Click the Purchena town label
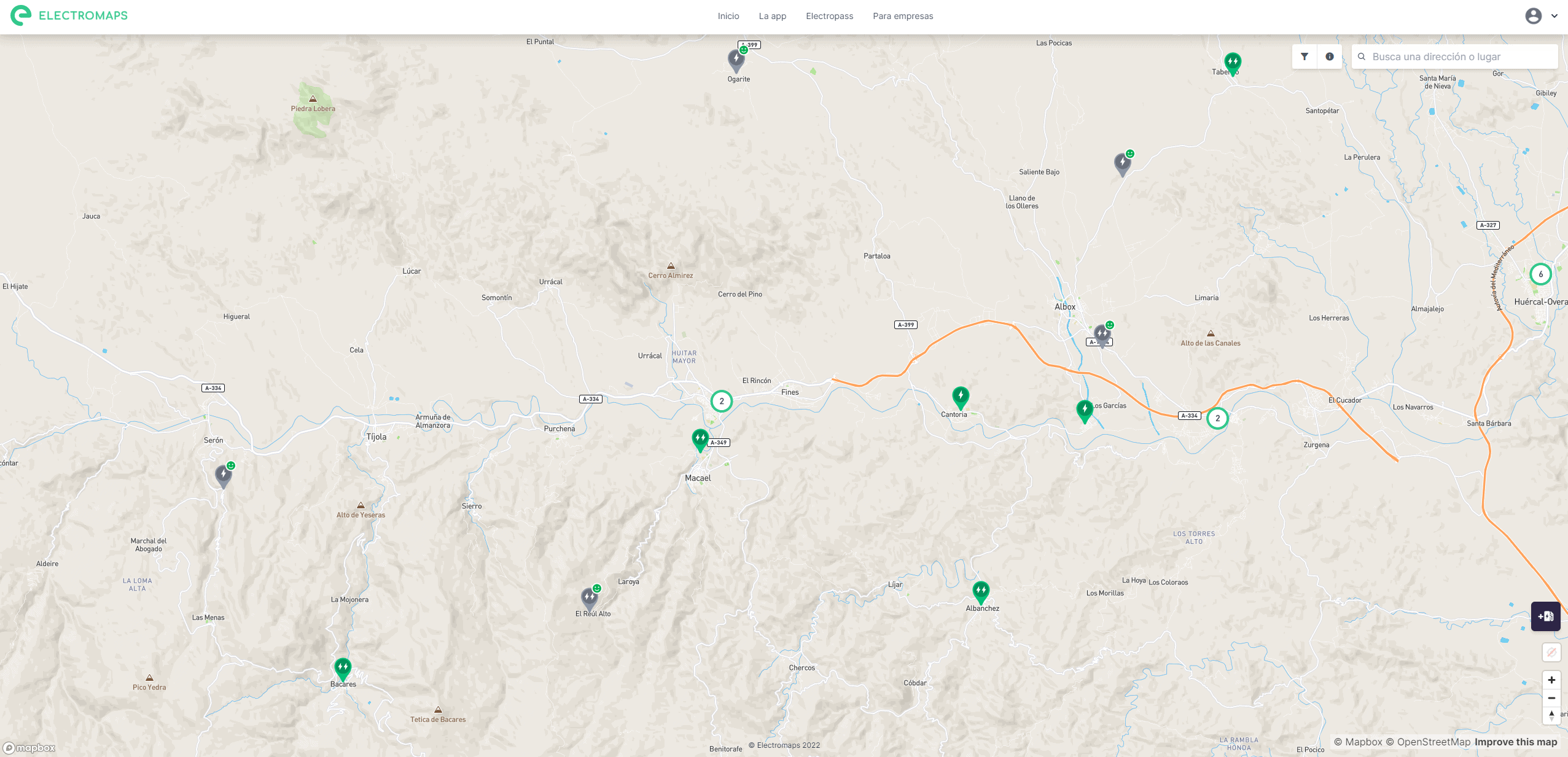Viewport: 1568px width, 757px height. pyautogui.click(x=560, y=429)
